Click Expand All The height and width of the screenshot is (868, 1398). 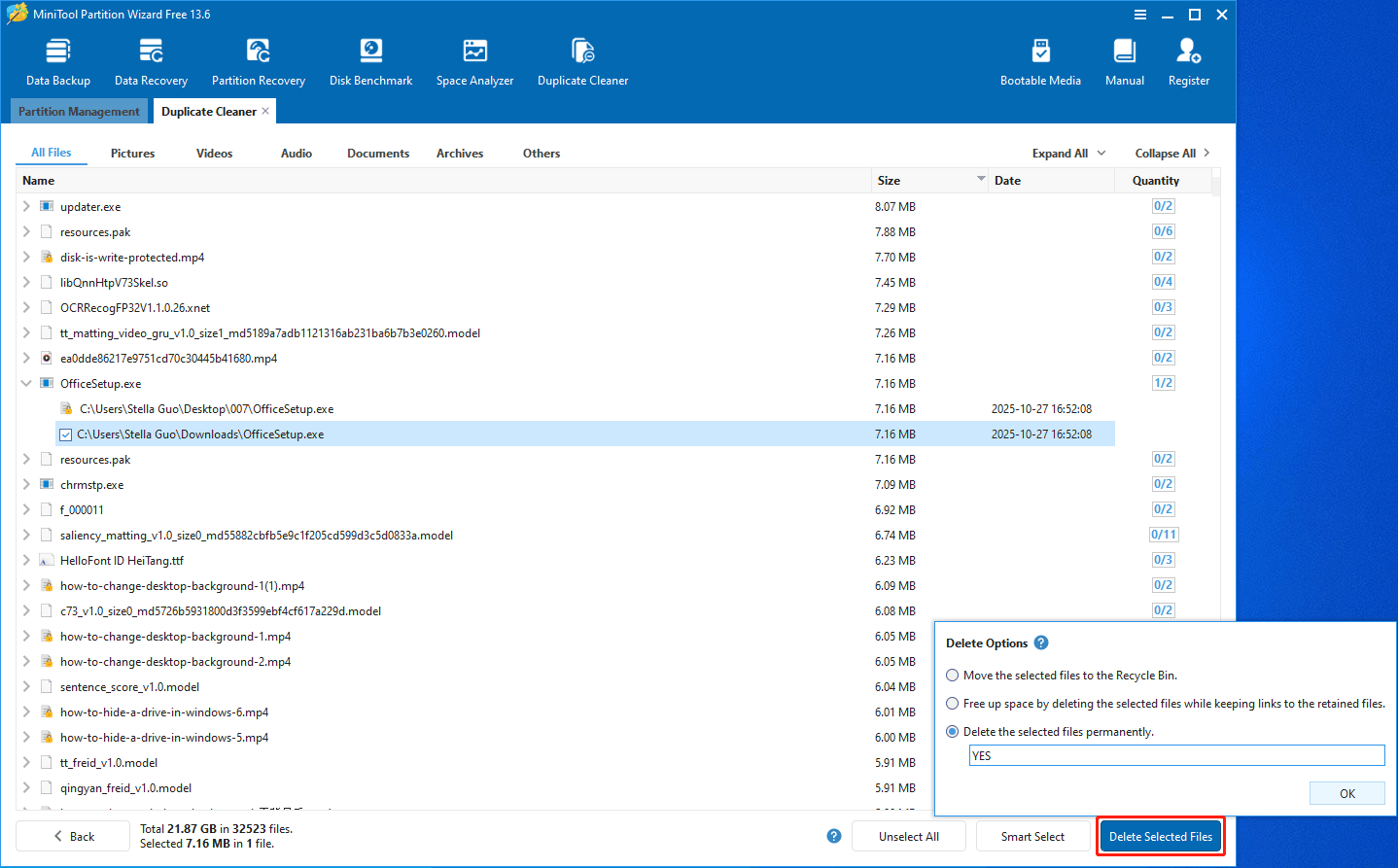1060,154
